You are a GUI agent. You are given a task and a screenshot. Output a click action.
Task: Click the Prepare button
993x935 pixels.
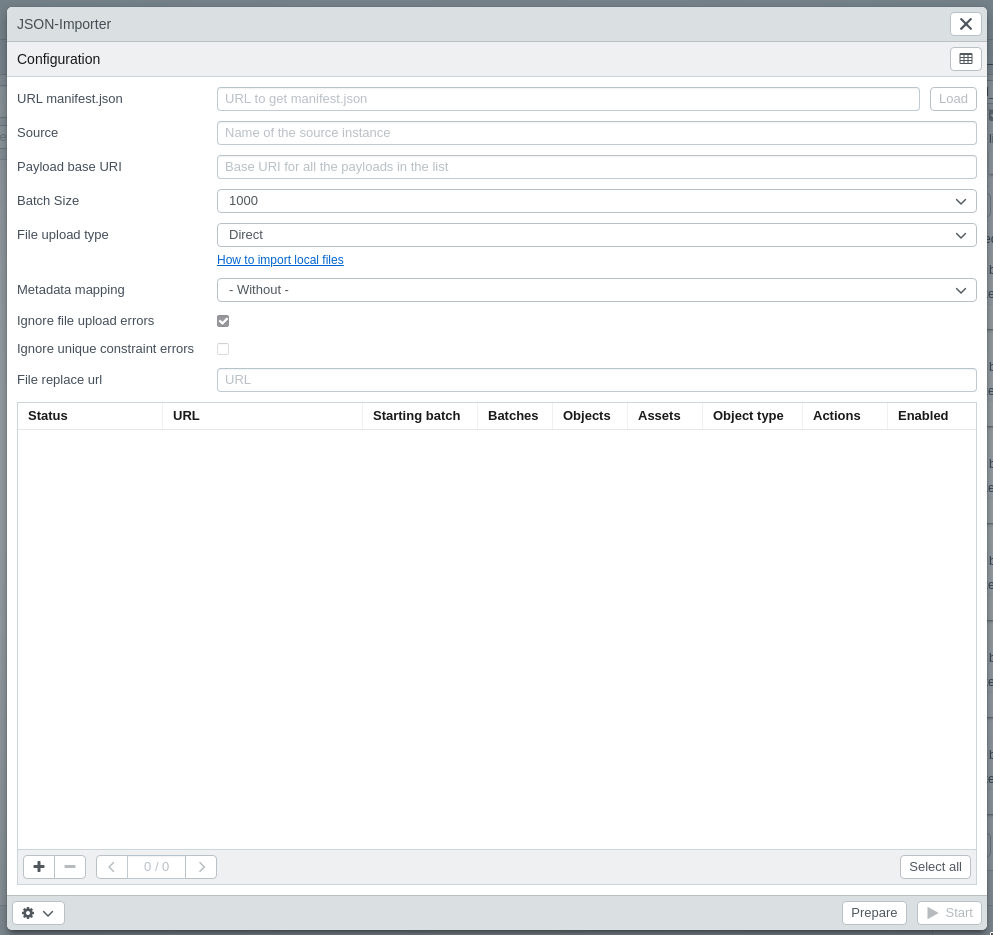pos(874,913)
